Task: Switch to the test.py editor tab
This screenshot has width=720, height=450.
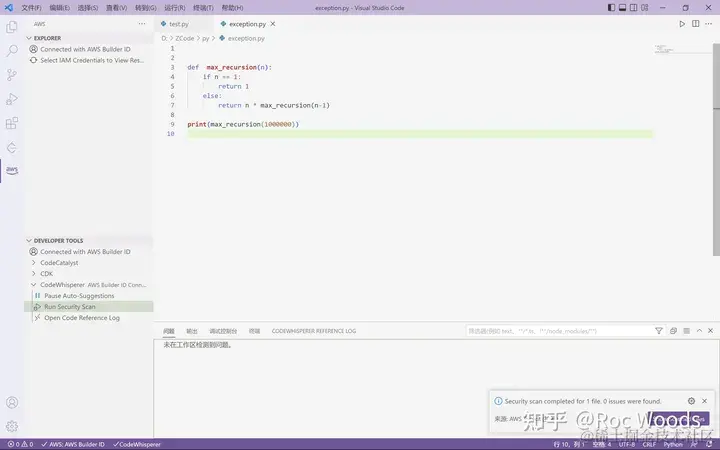Action: 179,24
